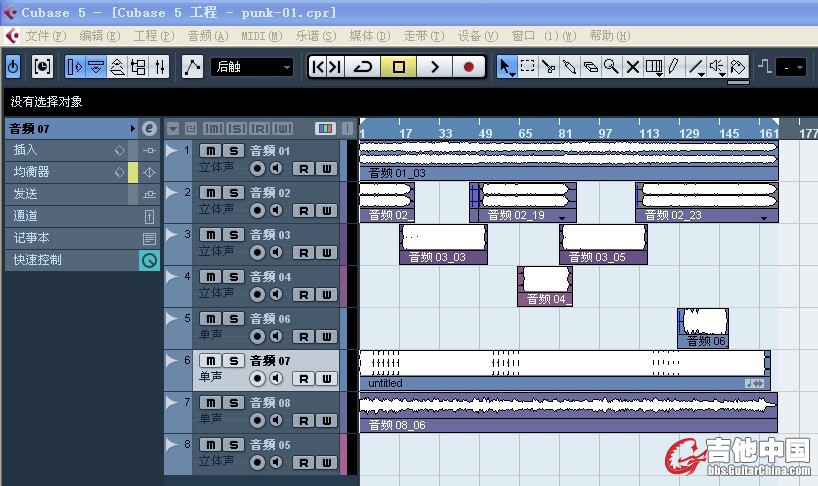Screen dimensions: 818x486
Task: Toggle global Read [R] in track list header
Action: click(x=259, y=128)
